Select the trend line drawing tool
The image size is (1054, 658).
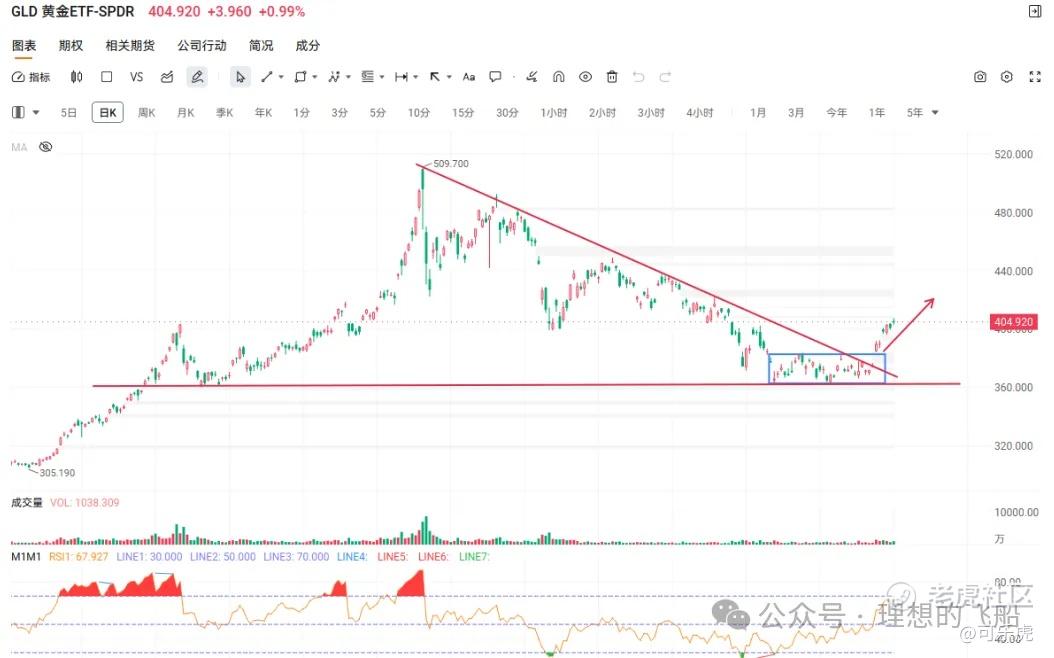click(267, 77)
